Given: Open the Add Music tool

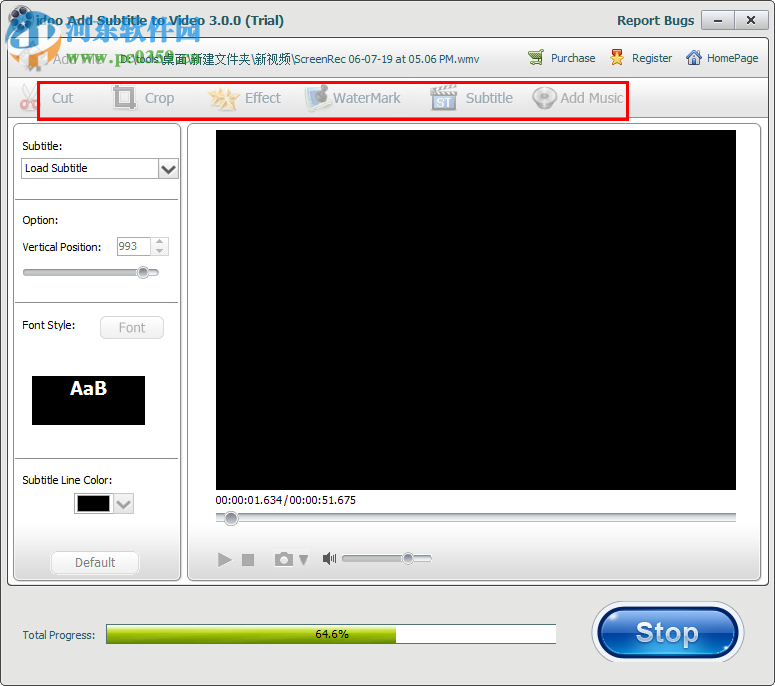Looking at the screenshot, I should 577,98.
